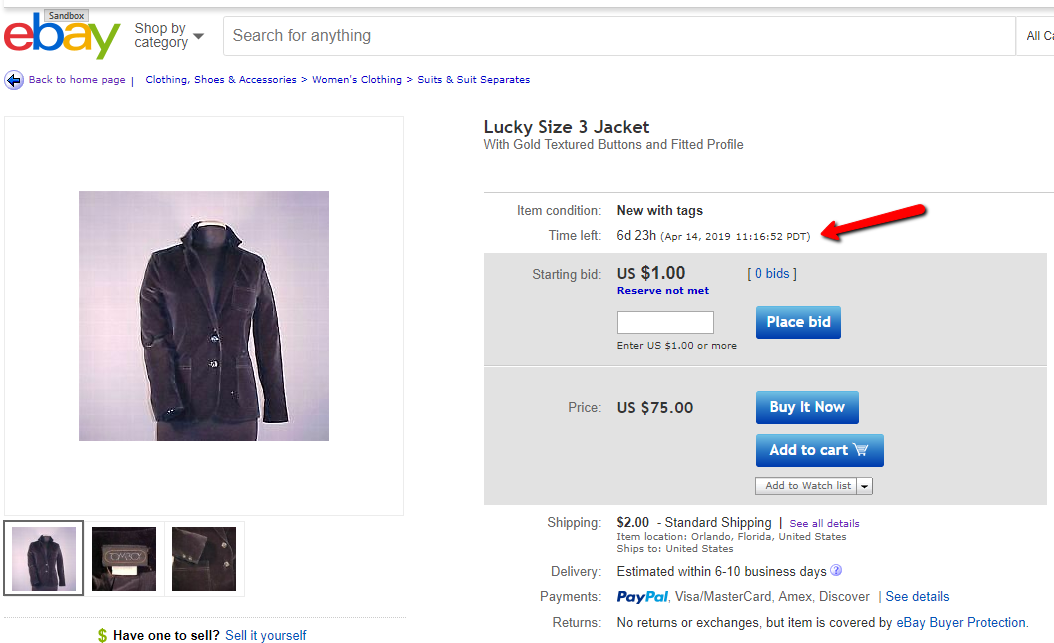Click the green dollar sign icon
1054x643 pixels.
pos(102,635)
